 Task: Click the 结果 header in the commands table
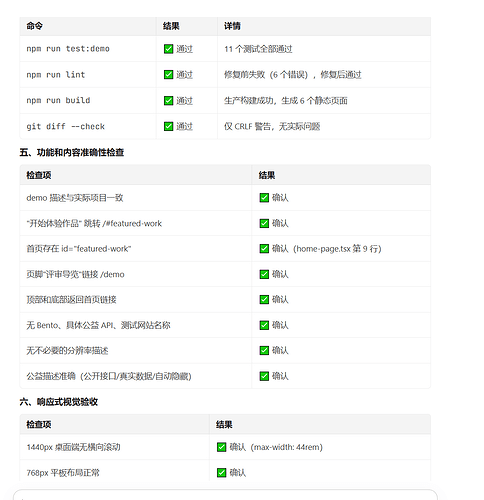171,26
